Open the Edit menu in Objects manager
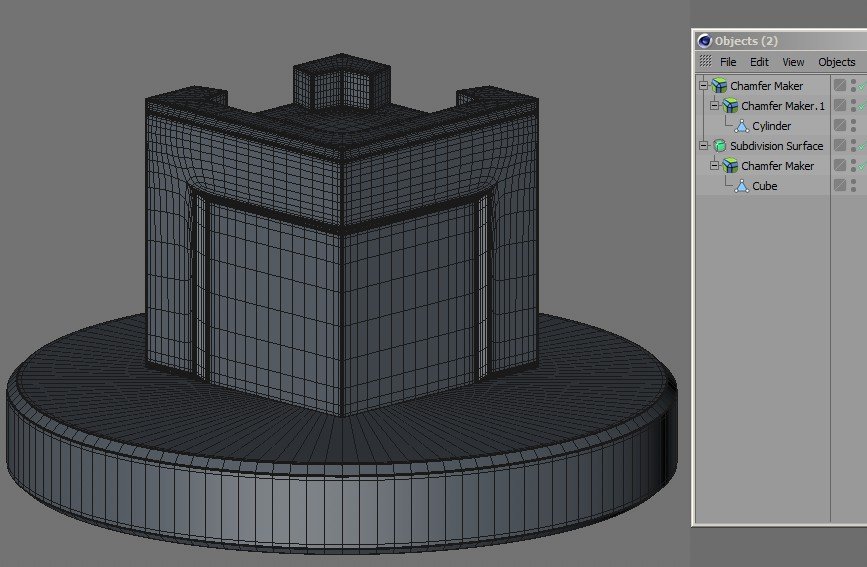Image resolution: width=867 pixels, height=567 pixels. point(759,62)
